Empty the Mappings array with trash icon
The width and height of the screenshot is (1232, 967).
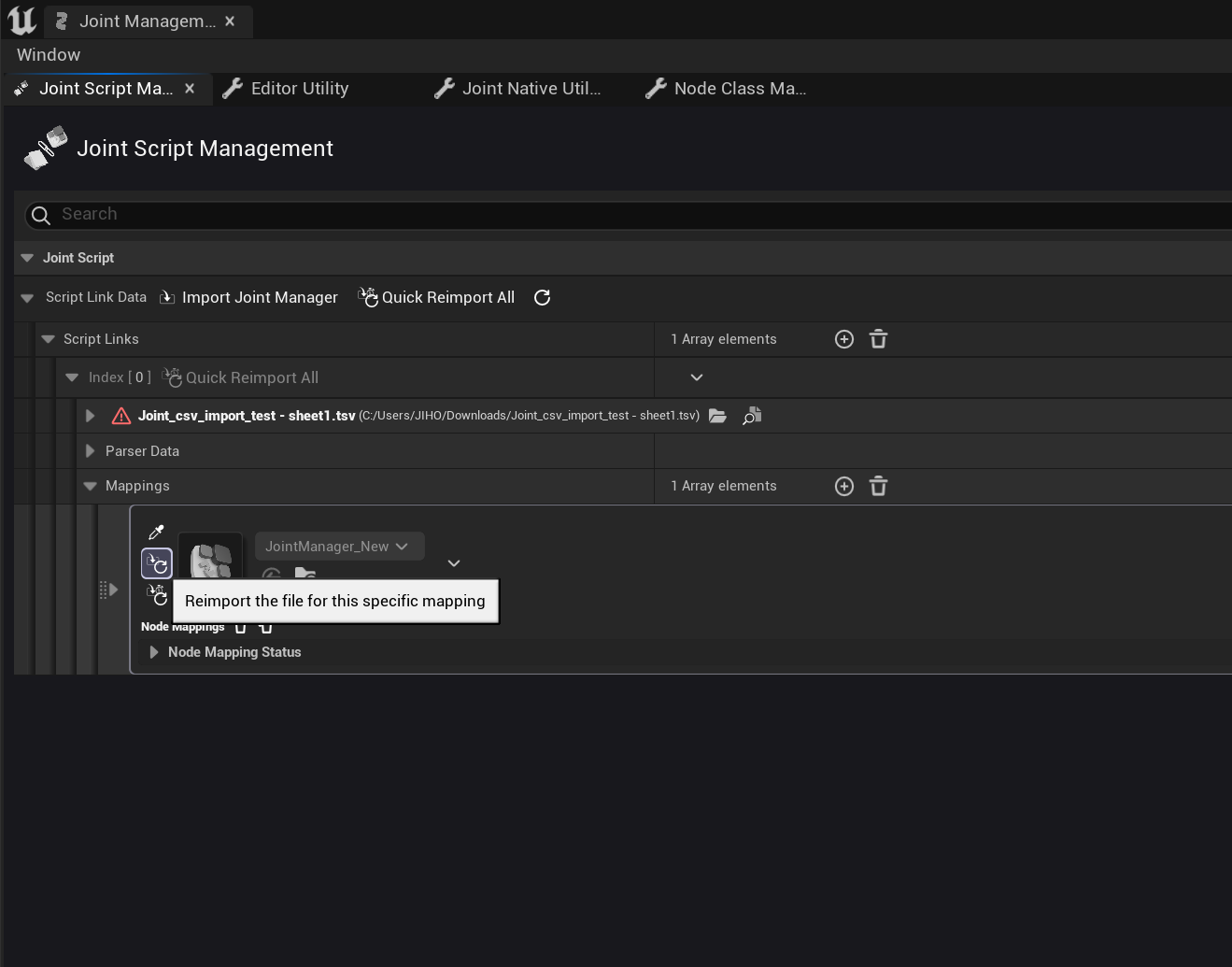(878, 486)
